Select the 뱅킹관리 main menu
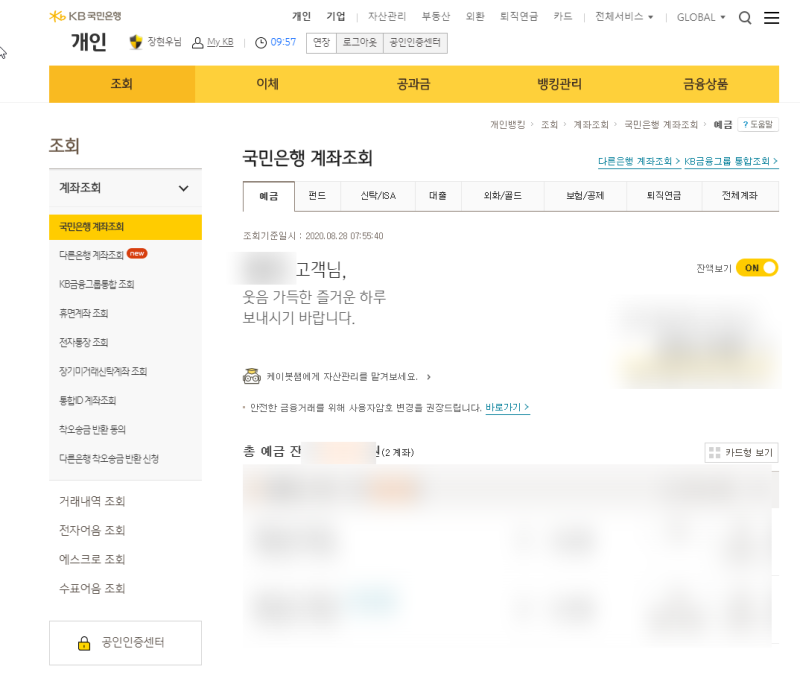800x687 pixels. (x=560, y=84)
